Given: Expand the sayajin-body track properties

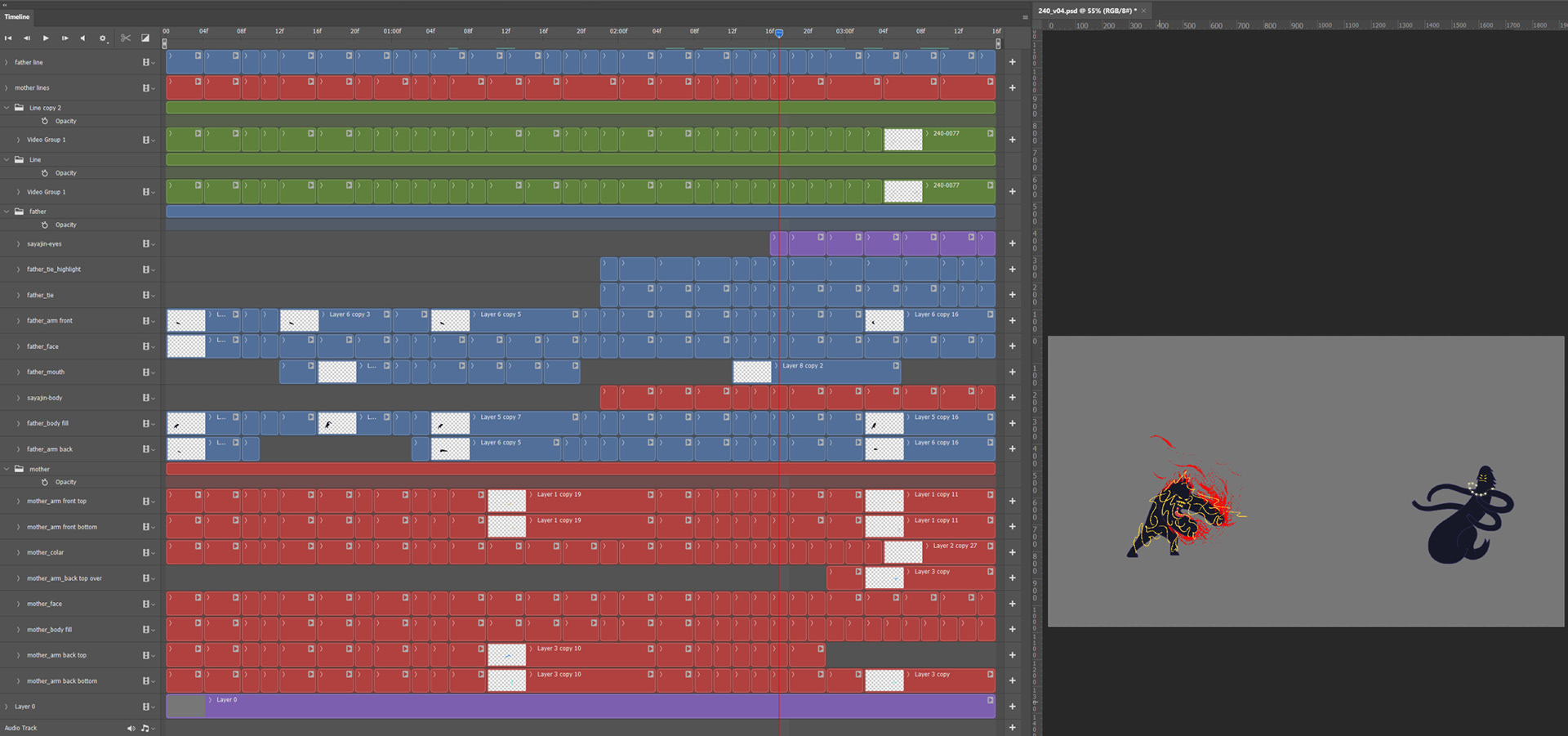Looking at the screenshot, I should click(18, 398).
